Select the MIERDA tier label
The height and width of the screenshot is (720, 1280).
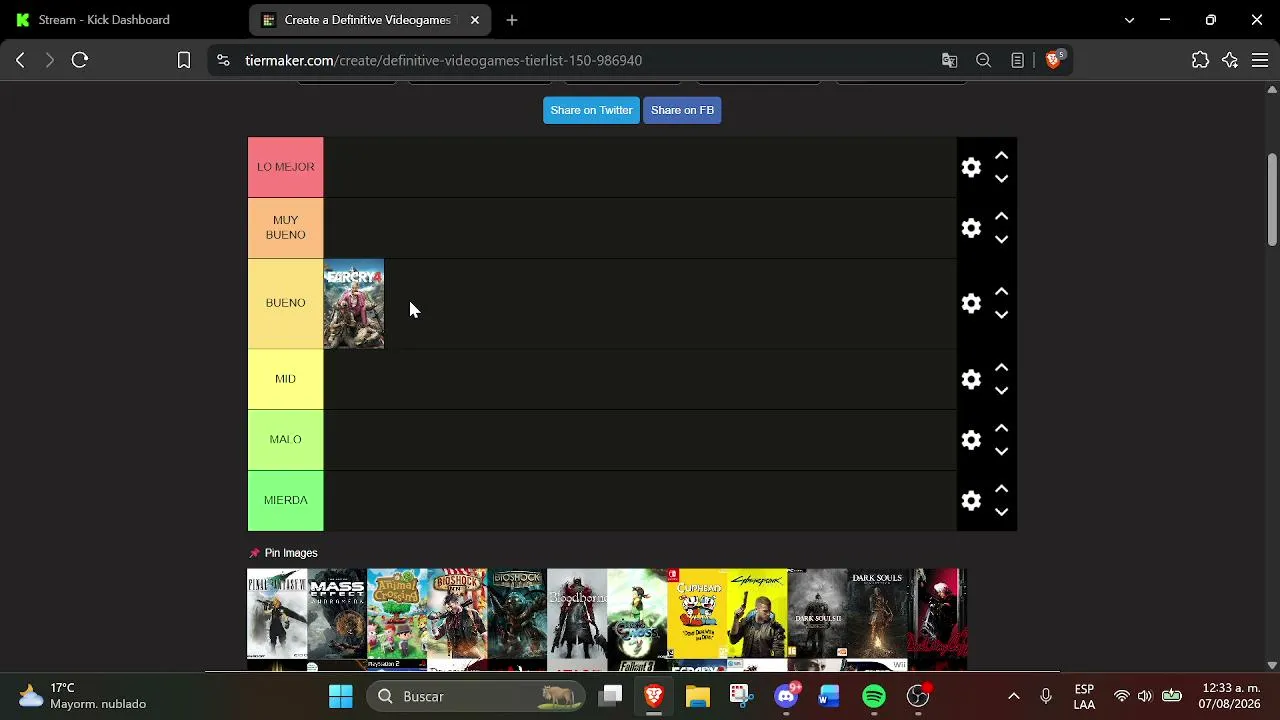pyautogui.click(x=285, y=500)
